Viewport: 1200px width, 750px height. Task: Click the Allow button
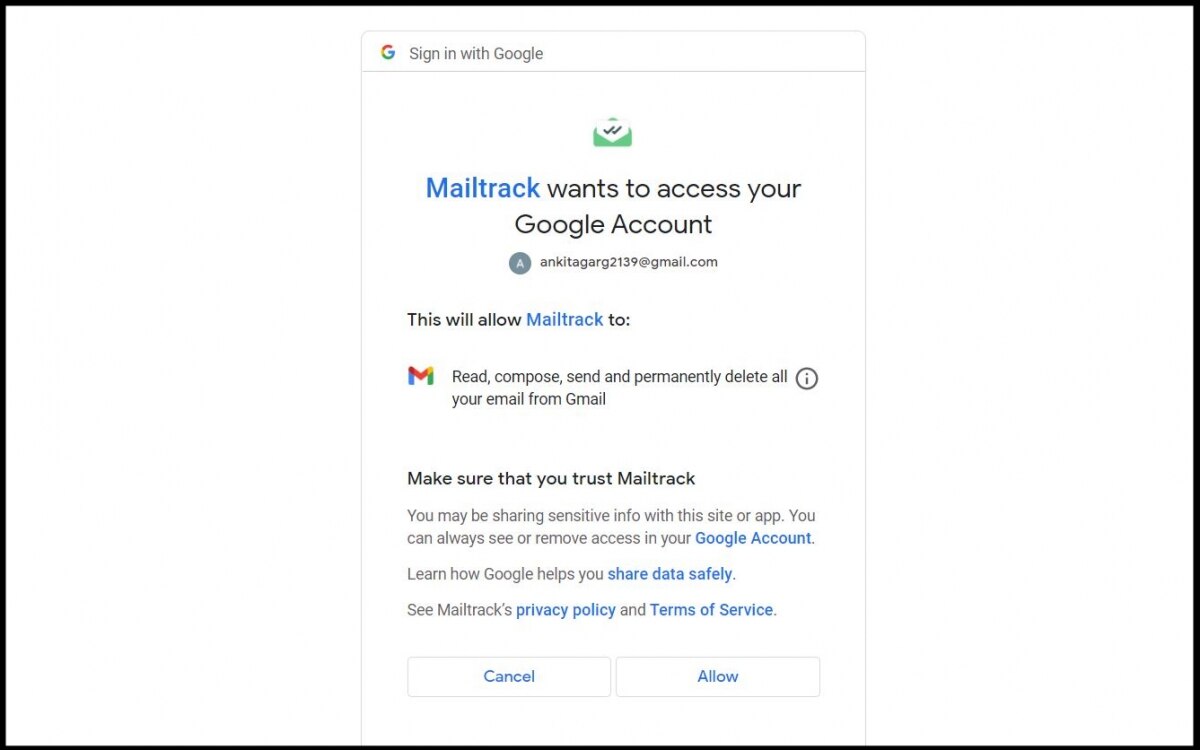717,677
